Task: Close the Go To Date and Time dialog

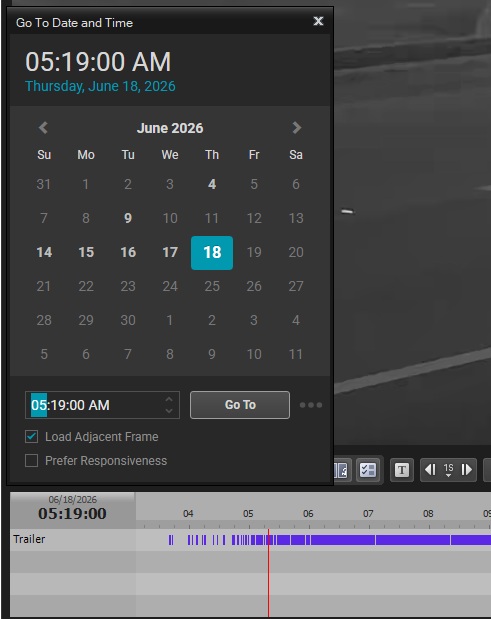Action: 318,21
